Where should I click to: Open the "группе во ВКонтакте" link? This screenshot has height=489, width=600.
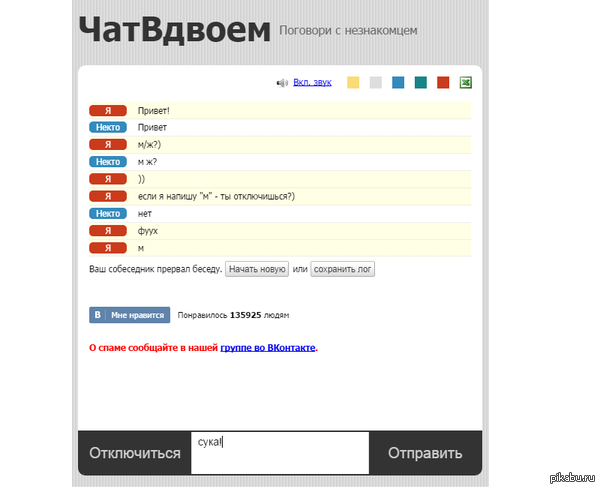[x=267, y=347]
